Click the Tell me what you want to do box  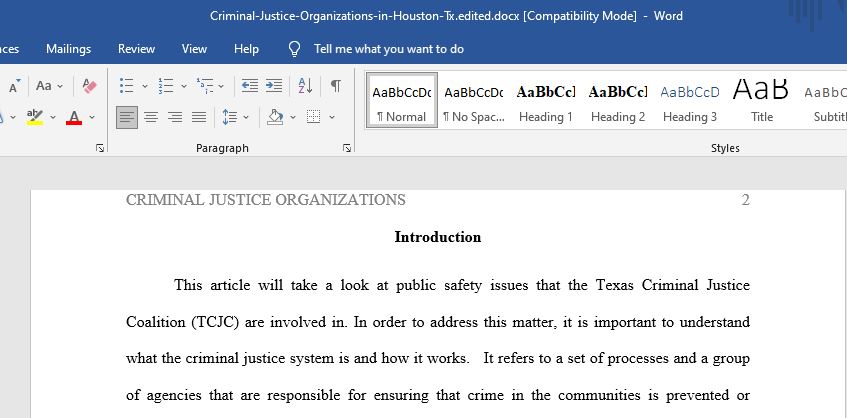[389, 49]
